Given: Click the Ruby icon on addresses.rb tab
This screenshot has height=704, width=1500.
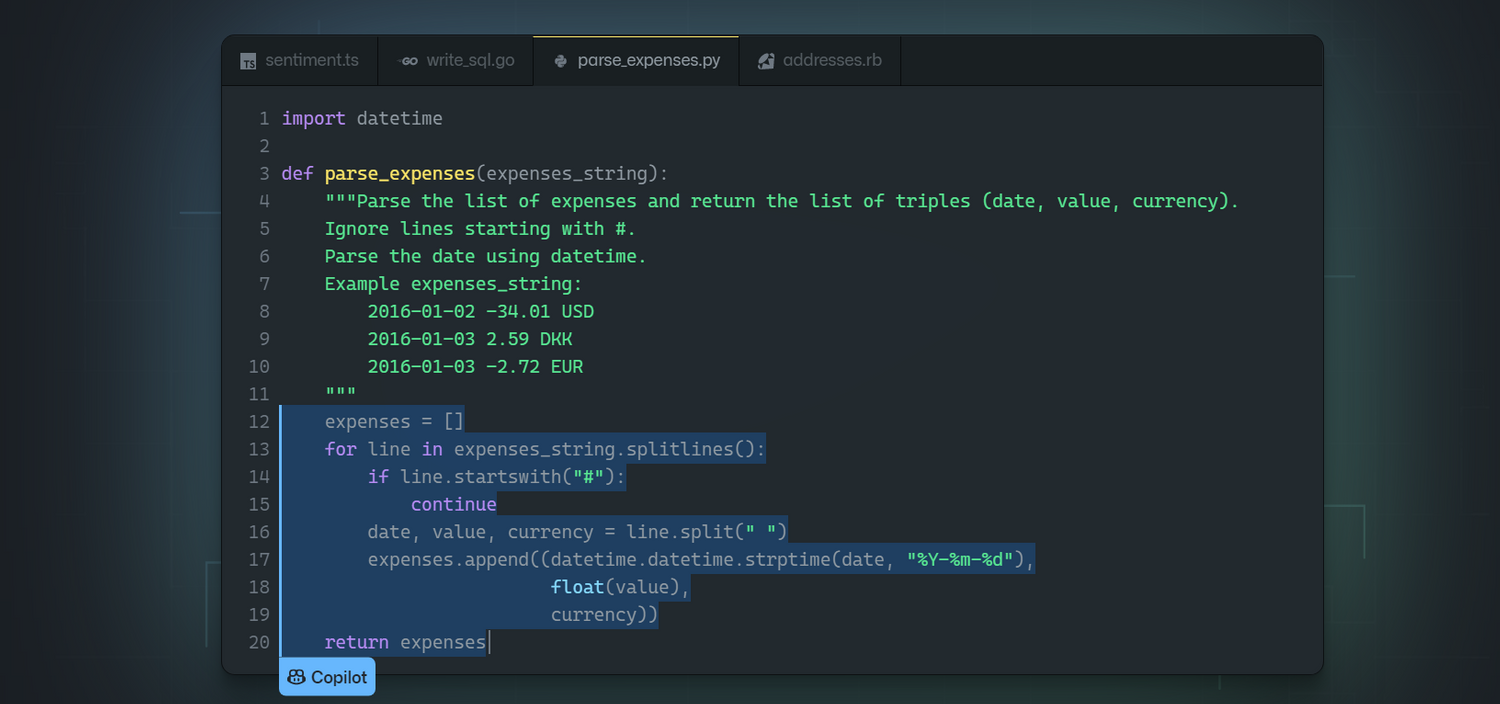Looking at the screenshot, I should point(766,61).
